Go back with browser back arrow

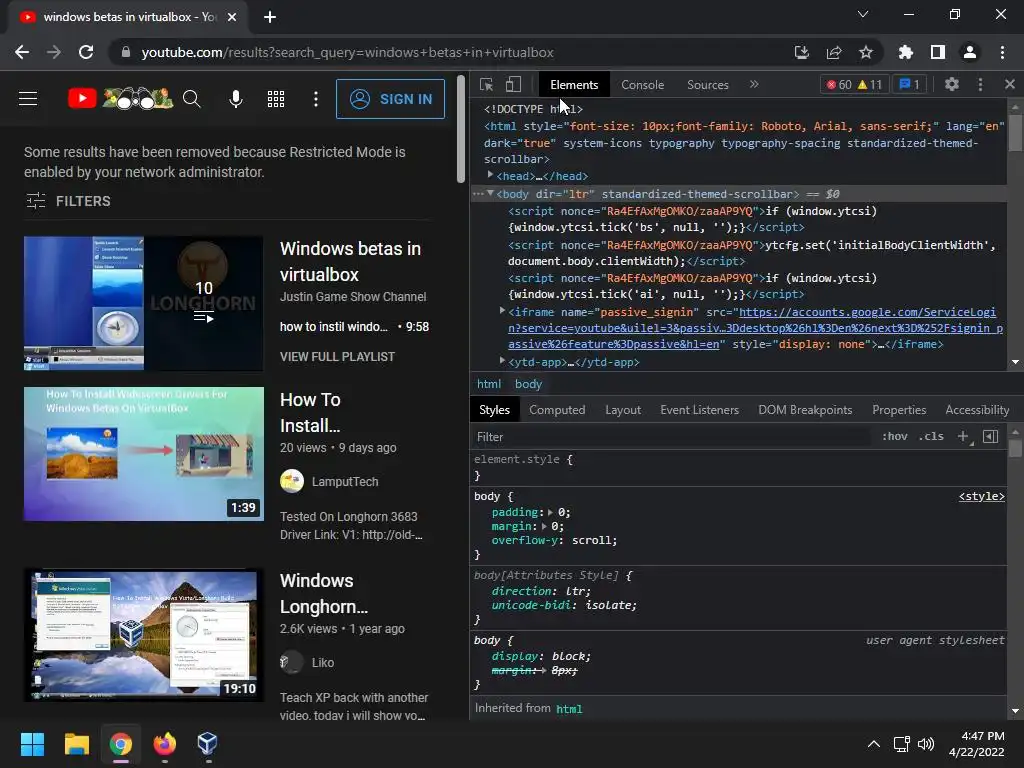(x=22, y=52)
